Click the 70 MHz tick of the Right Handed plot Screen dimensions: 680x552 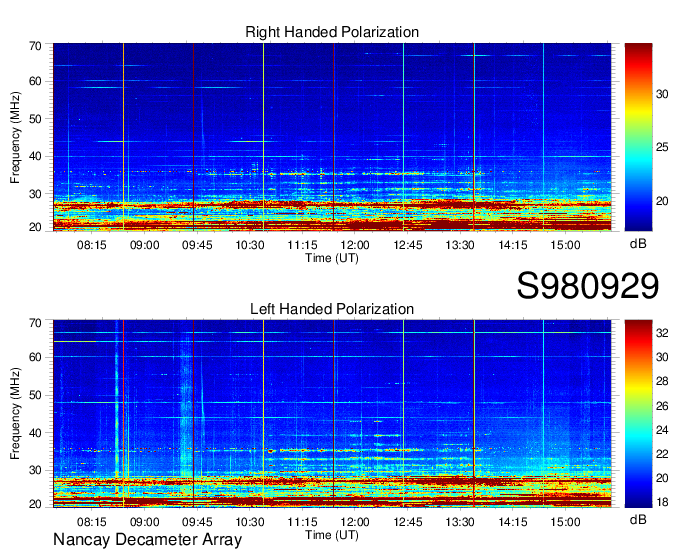pyautogui.click(x=35, y=46)
